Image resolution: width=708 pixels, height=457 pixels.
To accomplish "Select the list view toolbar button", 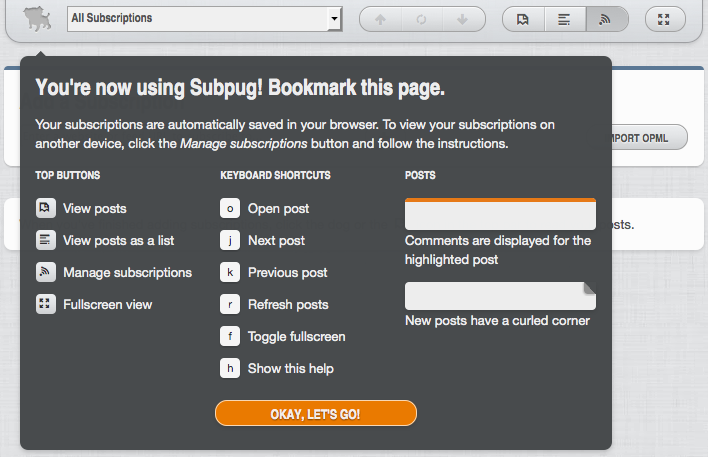I will (x=564, y=19).
